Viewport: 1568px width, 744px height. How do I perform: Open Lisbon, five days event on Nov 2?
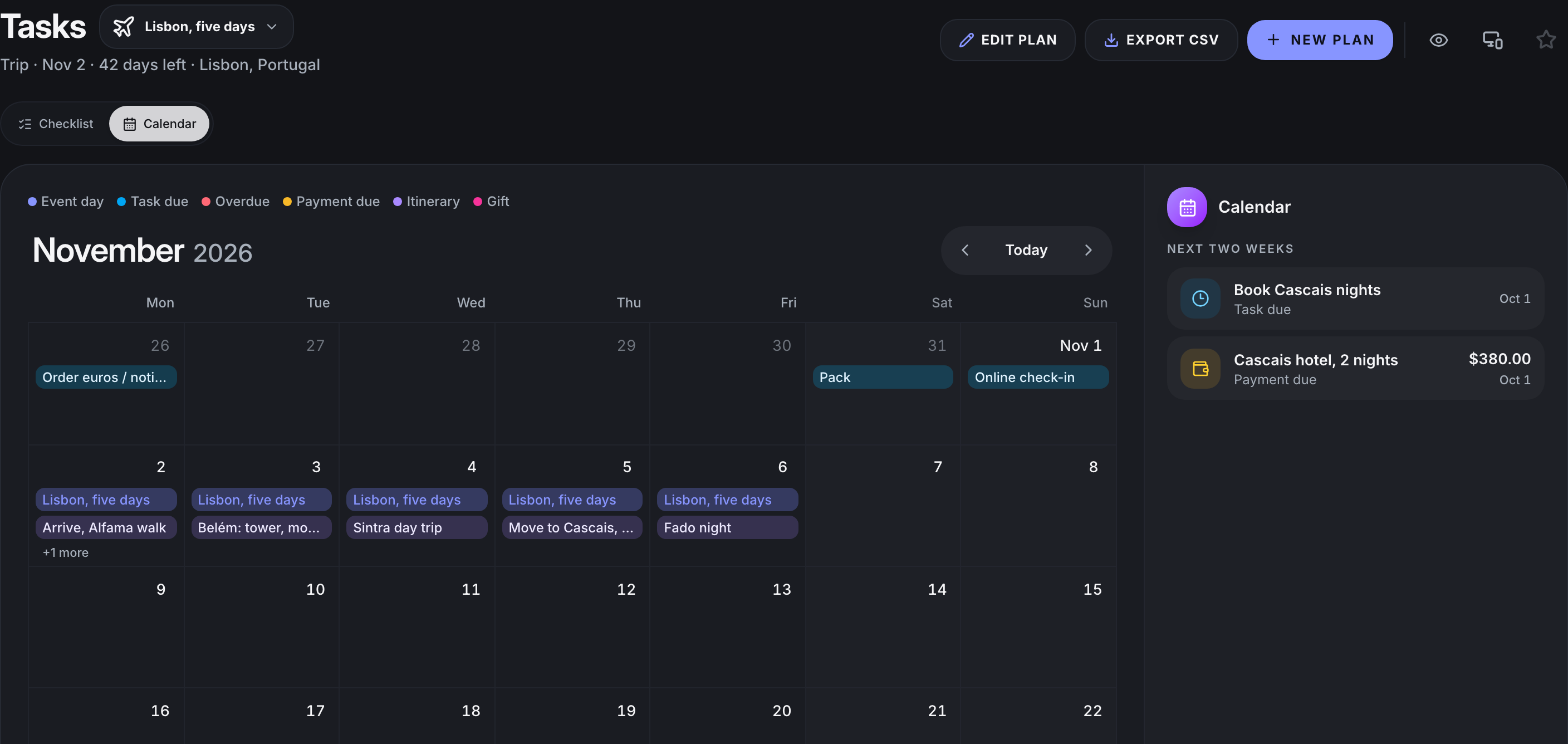click(106, 500)
